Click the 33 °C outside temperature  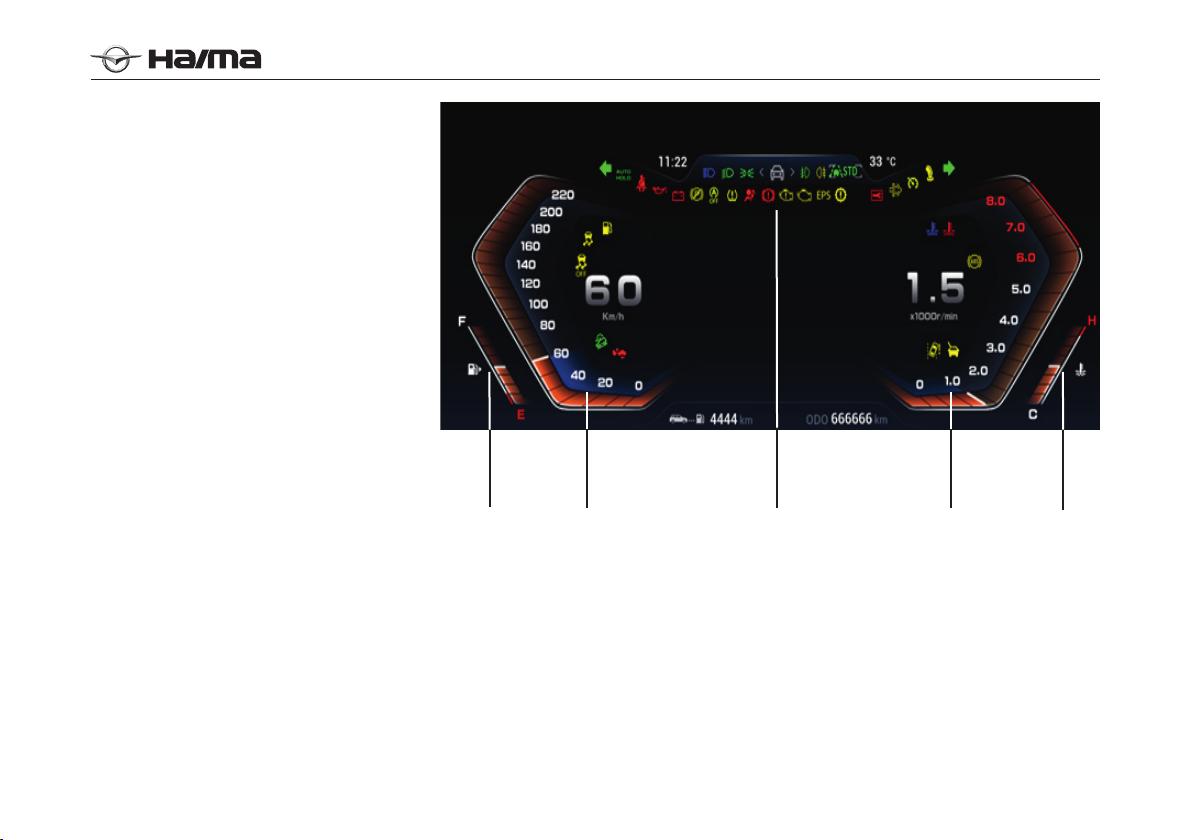tap(883, 162)
